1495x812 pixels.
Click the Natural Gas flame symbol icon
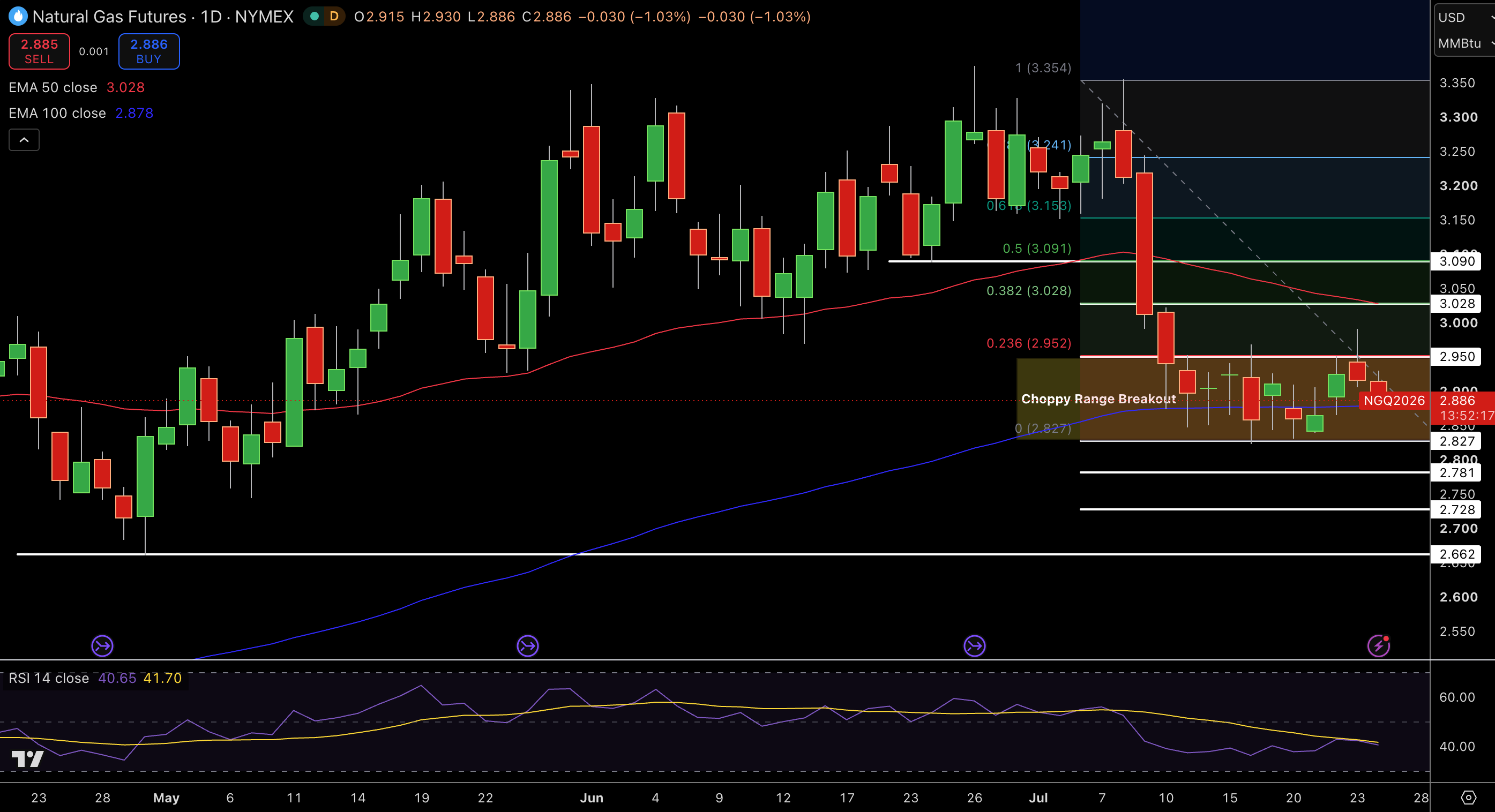point(18,16)
